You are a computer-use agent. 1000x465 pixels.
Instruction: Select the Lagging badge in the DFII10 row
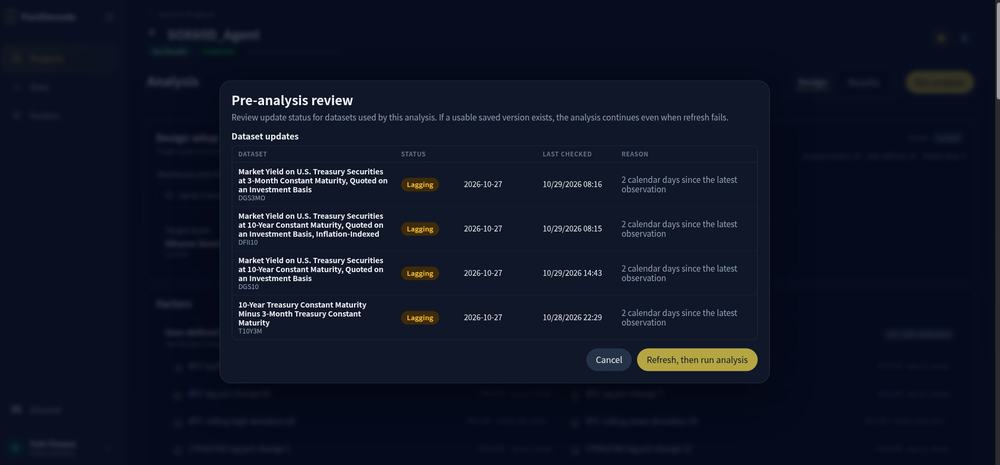tap(420, 229)
